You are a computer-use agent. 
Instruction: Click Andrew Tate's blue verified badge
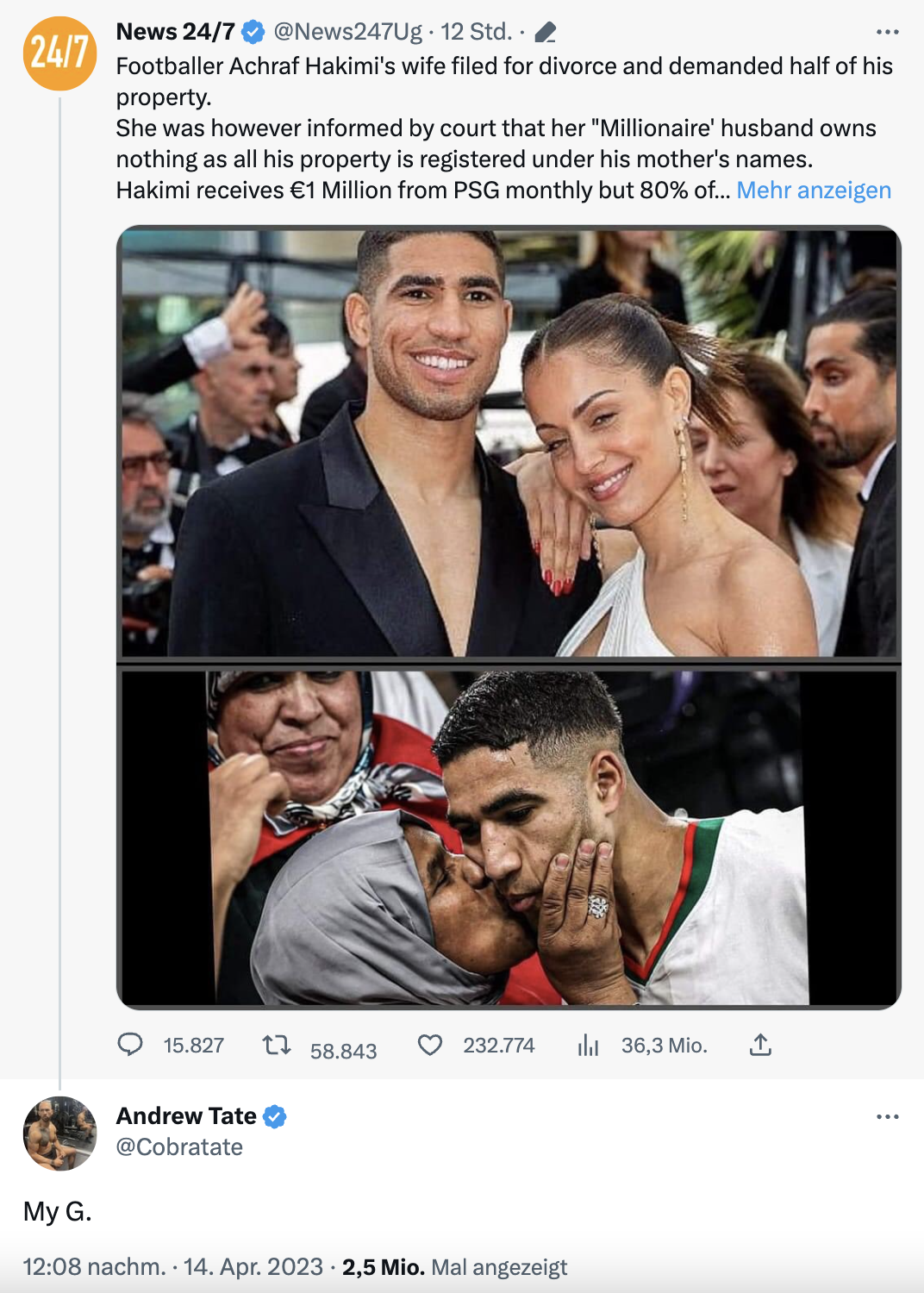pyautogui.click(x=275, y=1116)
